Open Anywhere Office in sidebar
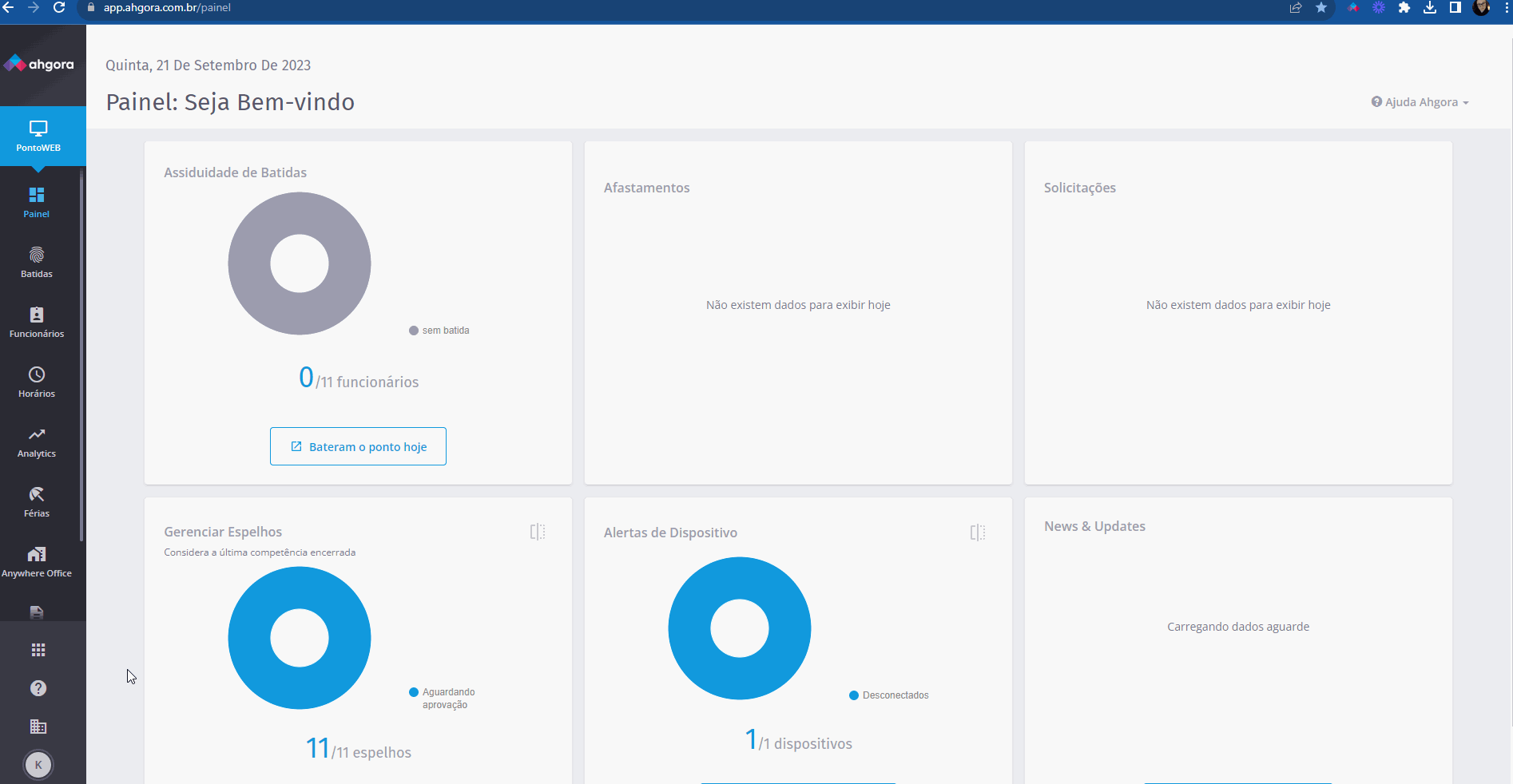This screenshot has height=784, width=1513. 37,562
